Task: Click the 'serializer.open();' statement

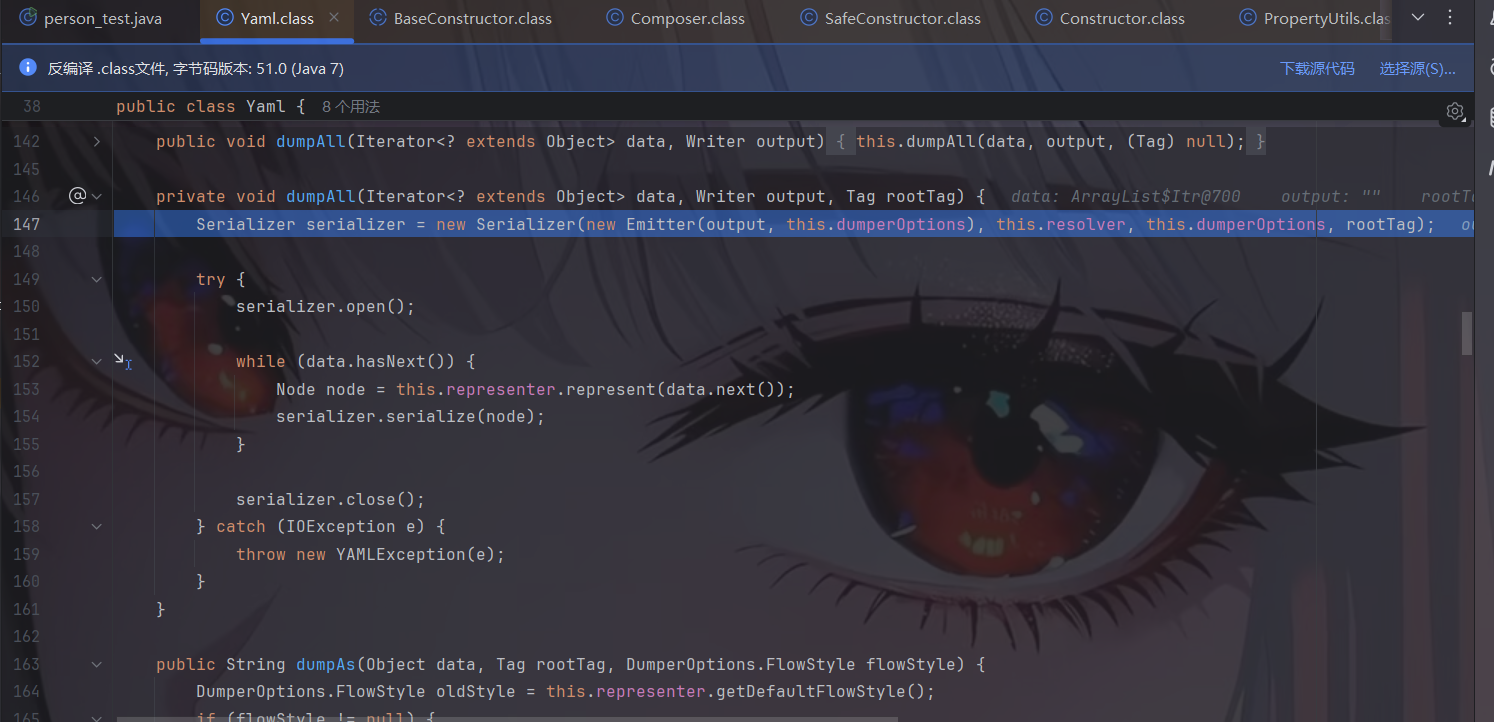Action: (325, 306)
